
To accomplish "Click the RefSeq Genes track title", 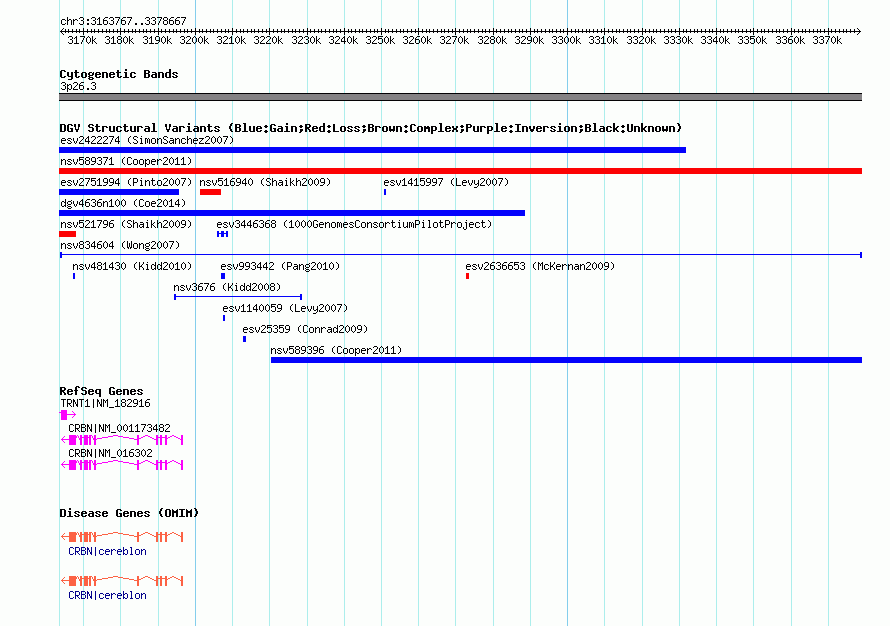I will tap(101, 391).
